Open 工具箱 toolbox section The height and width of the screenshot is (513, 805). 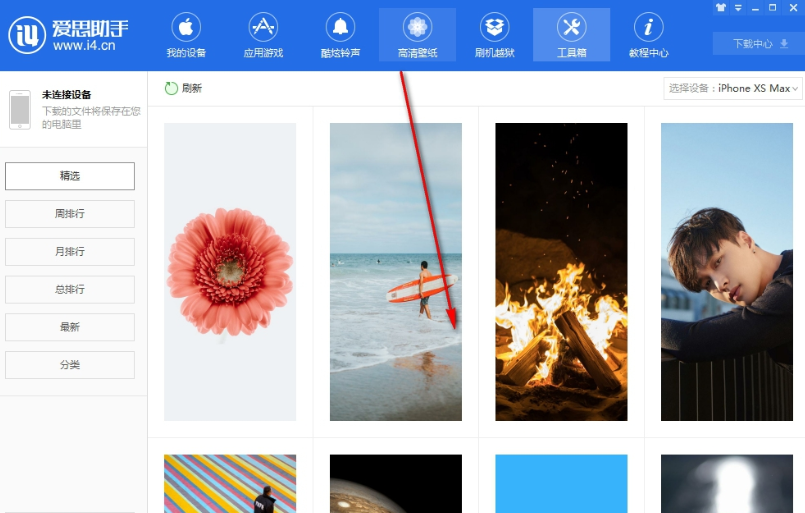[571, 35]
